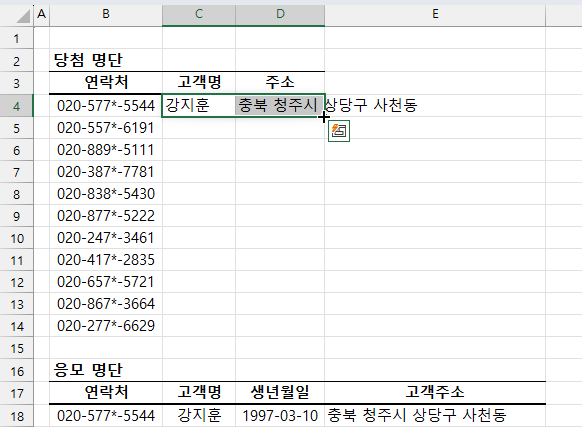The height and width of the screenshot is (427, 582).
Task: Select row 10 header
Action: pyautogui.click(x=16, y=238)
